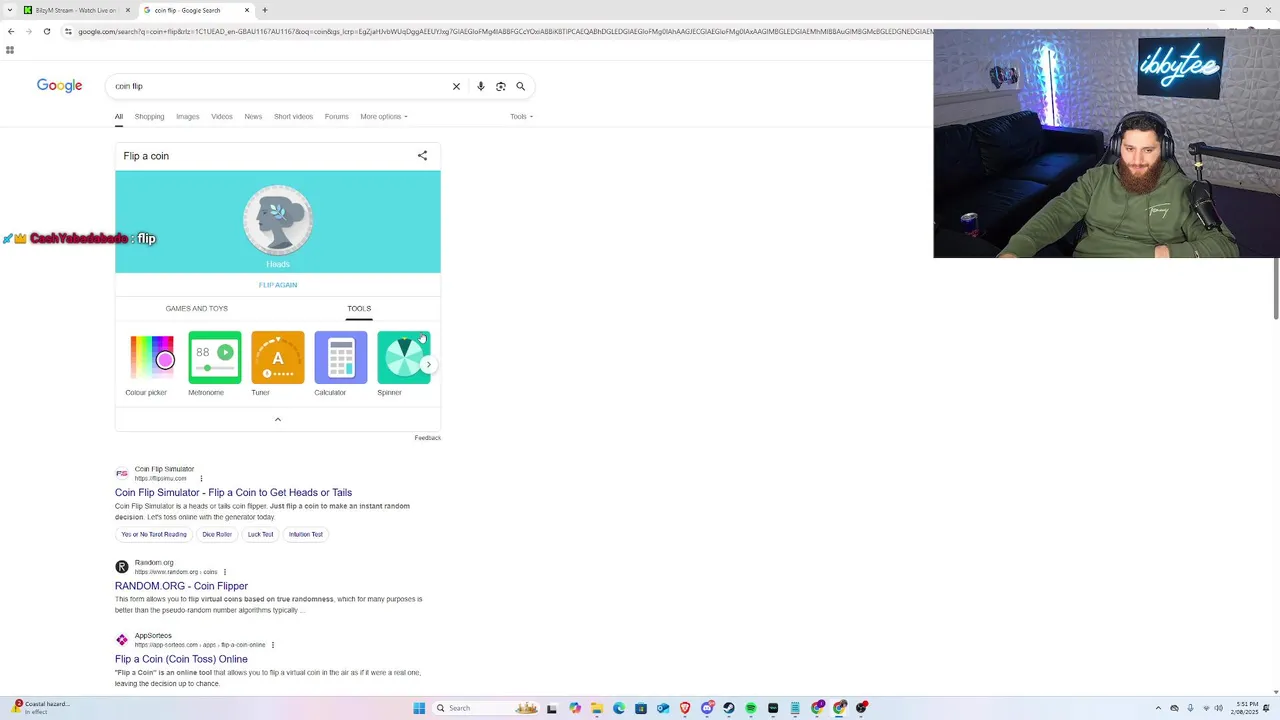The width and height of the screenshot is (1280, 720).
Task: Switch to Videos results tab
Action: 222,116
